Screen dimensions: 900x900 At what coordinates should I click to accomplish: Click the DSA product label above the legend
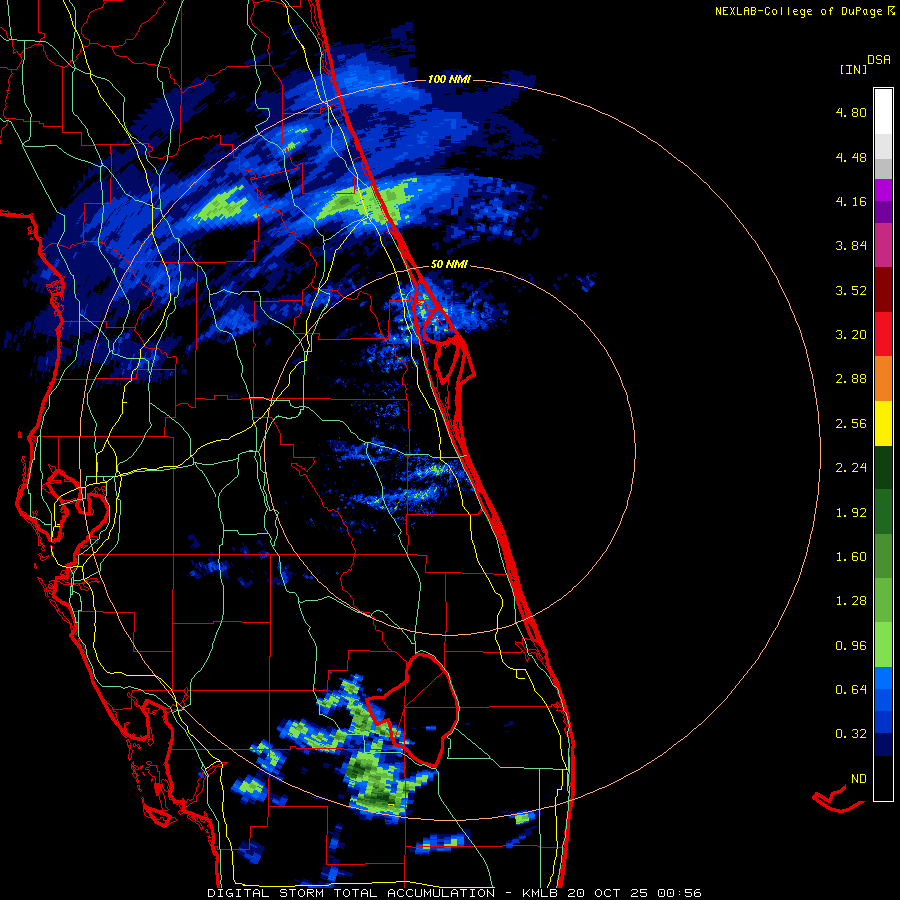point(879,60)
